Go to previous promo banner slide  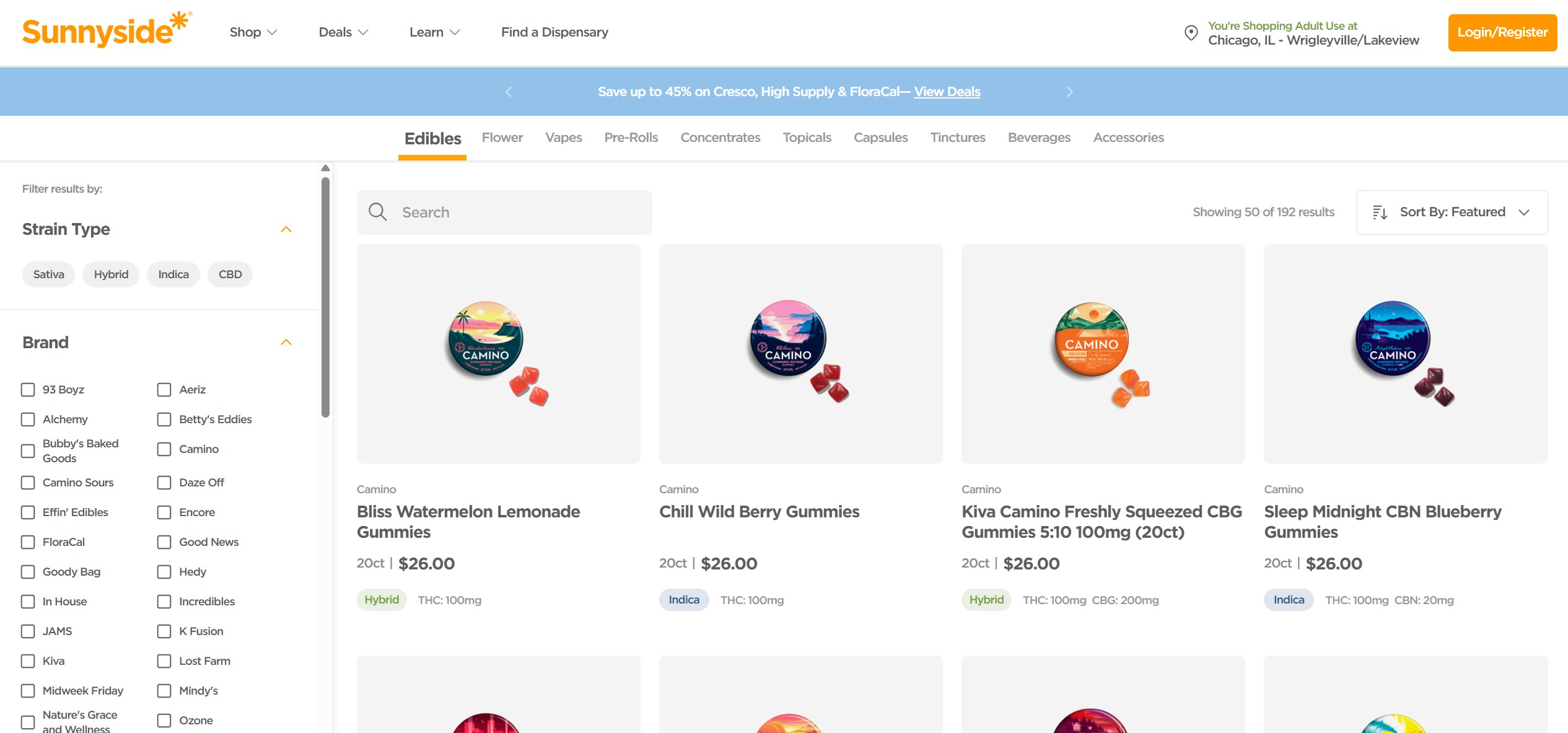click(x=509, y=92)
